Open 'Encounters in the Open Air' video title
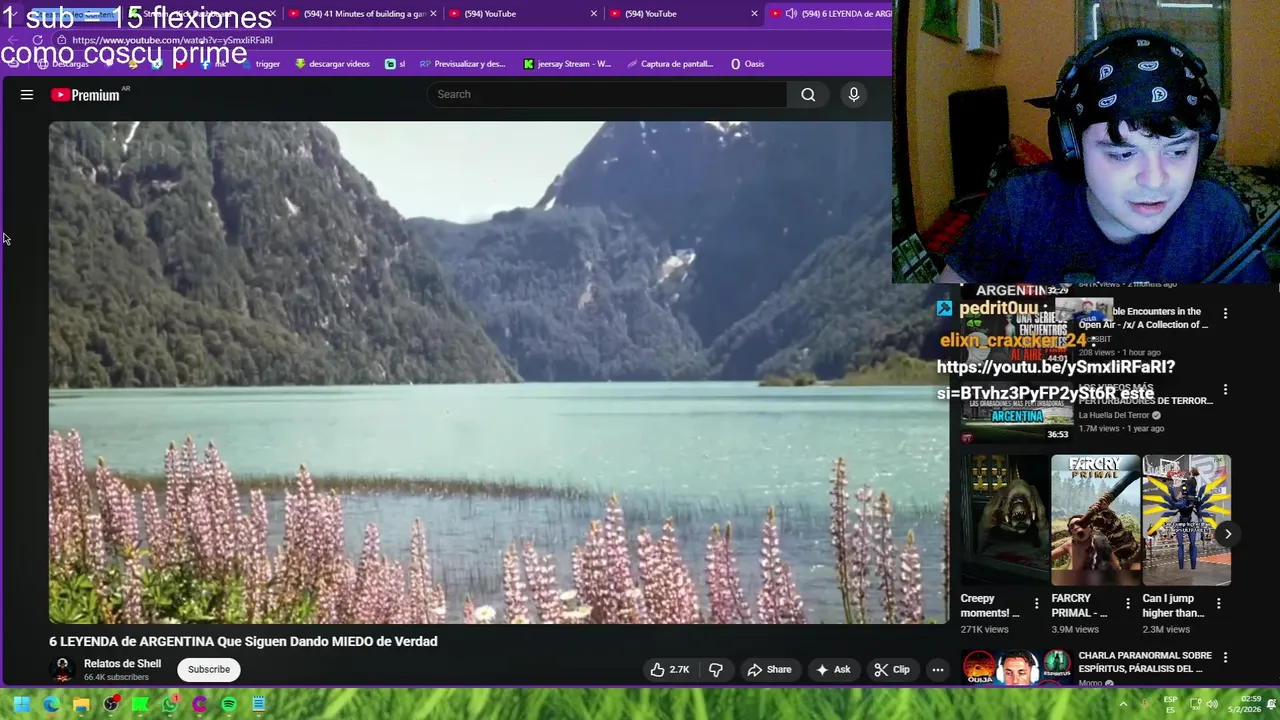Screen dimensions: 1280x720 click(x=1145, y=318)
